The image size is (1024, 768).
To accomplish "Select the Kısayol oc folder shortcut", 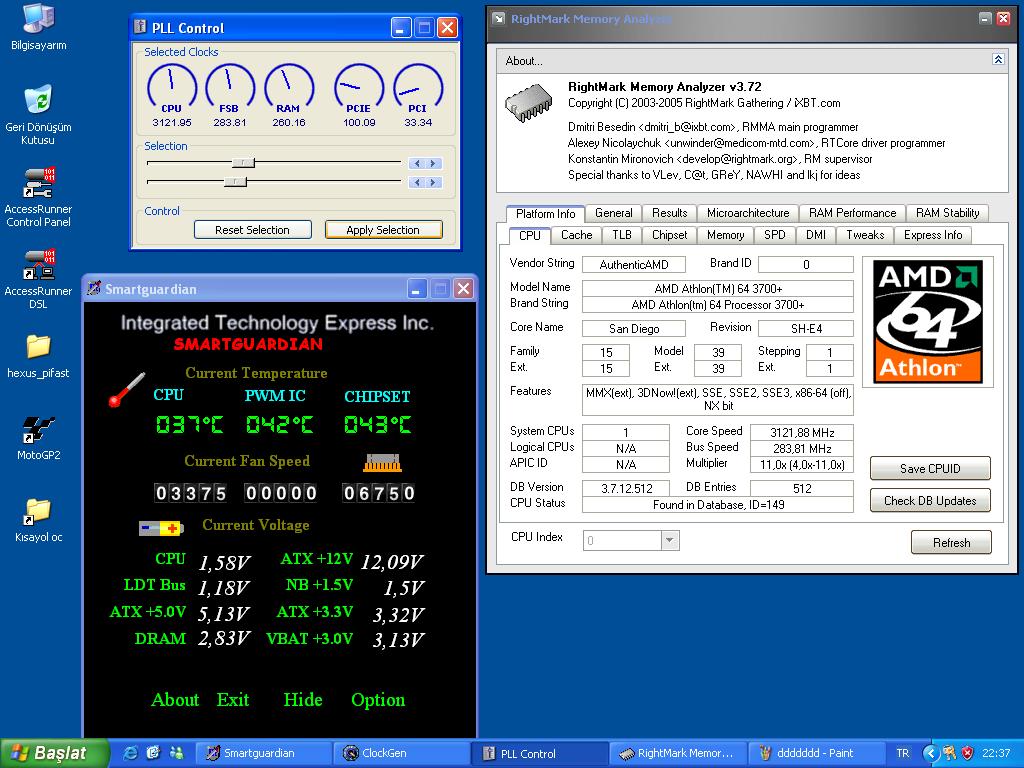I will 38,520.
